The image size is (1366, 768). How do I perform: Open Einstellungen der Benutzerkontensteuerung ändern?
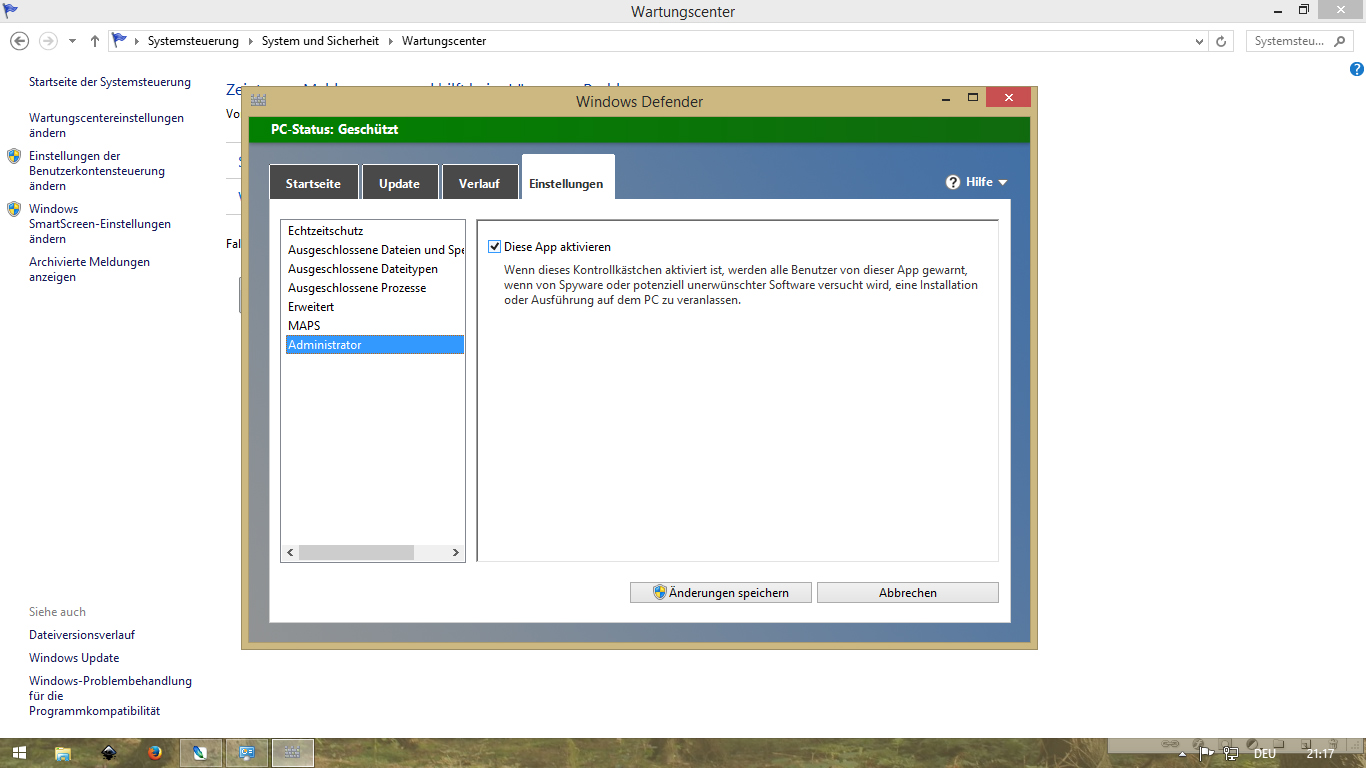(x=97, y=171)
